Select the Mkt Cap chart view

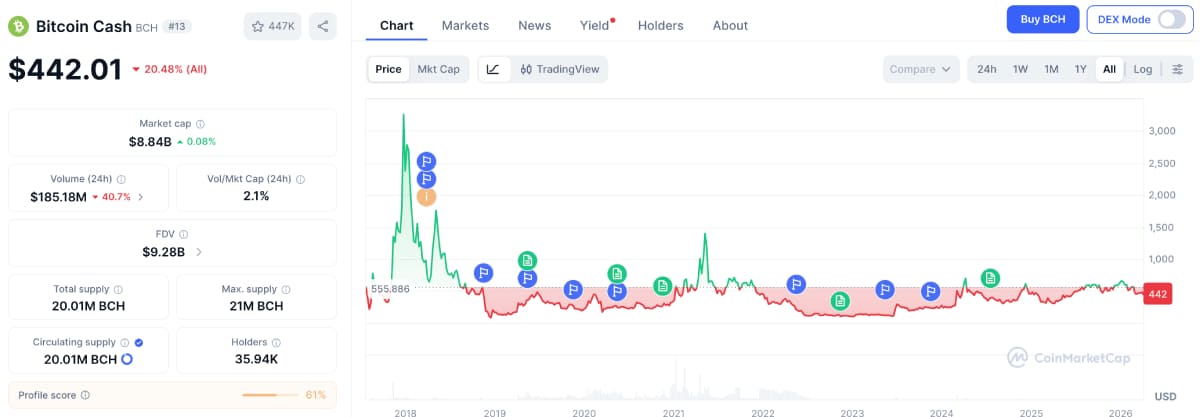tap(438, 69)
